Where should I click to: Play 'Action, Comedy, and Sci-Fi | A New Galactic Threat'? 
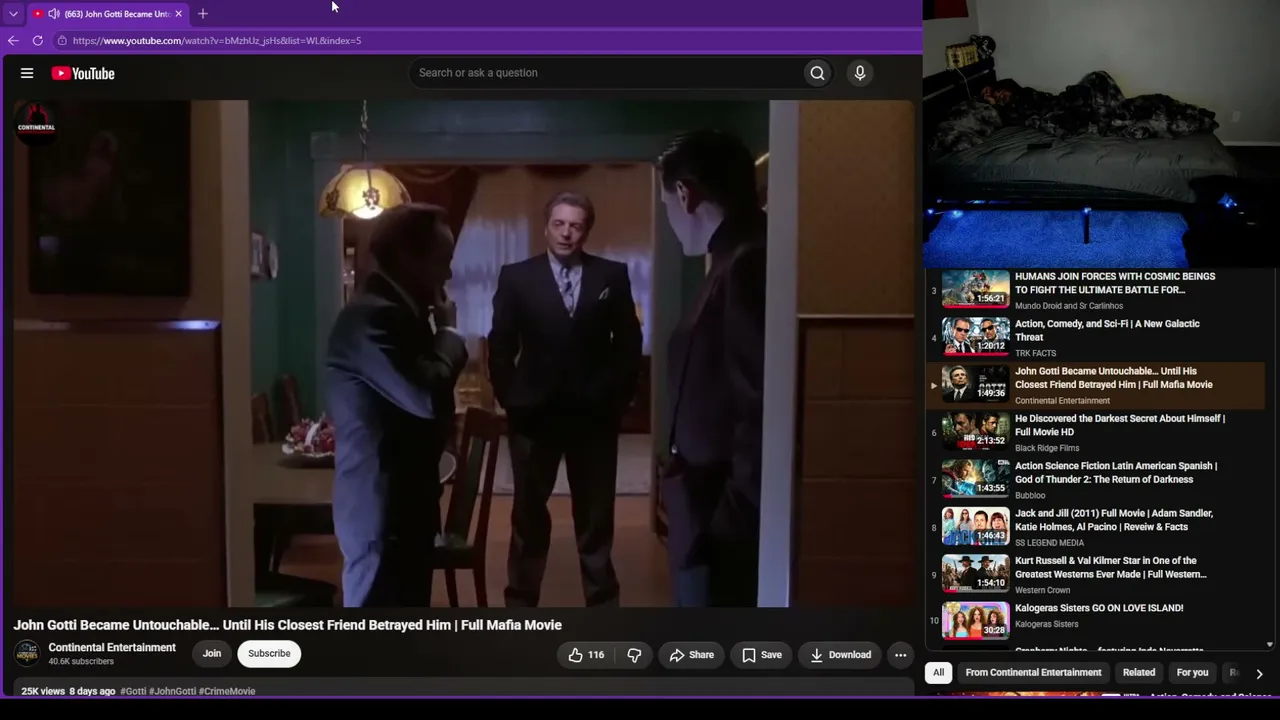click(1107, 330)
